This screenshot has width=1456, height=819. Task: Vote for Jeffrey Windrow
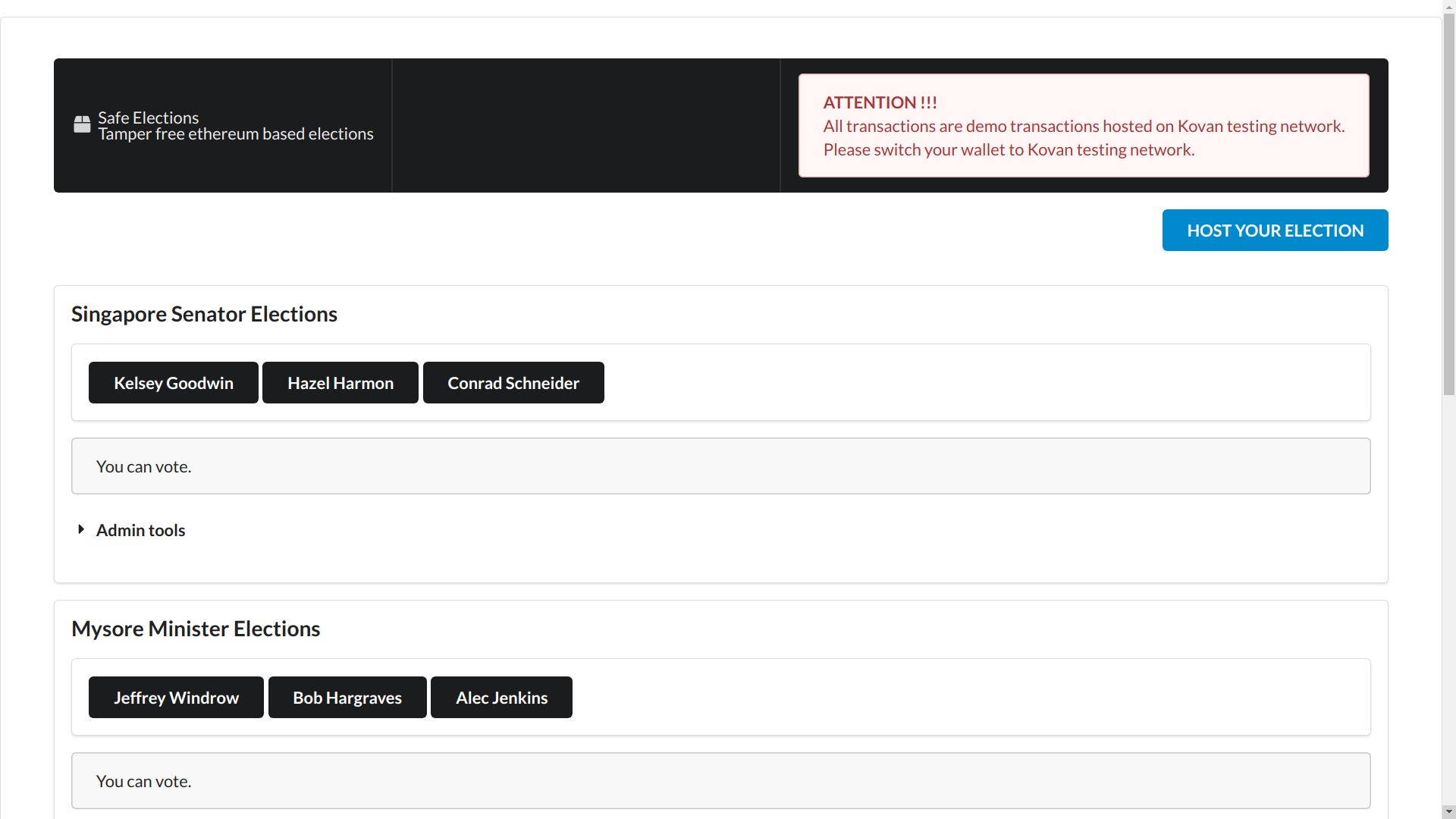pos(176,698)
